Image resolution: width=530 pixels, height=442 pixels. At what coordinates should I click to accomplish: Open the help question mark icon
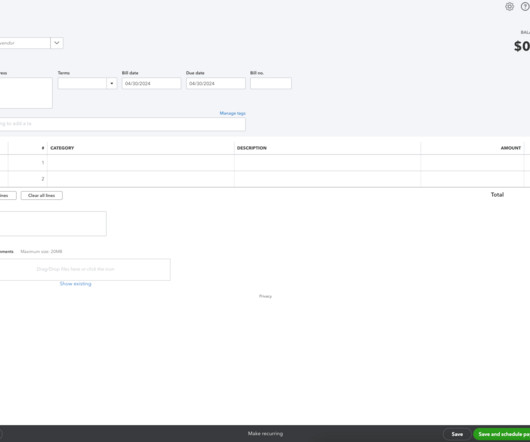click(525, 6)
